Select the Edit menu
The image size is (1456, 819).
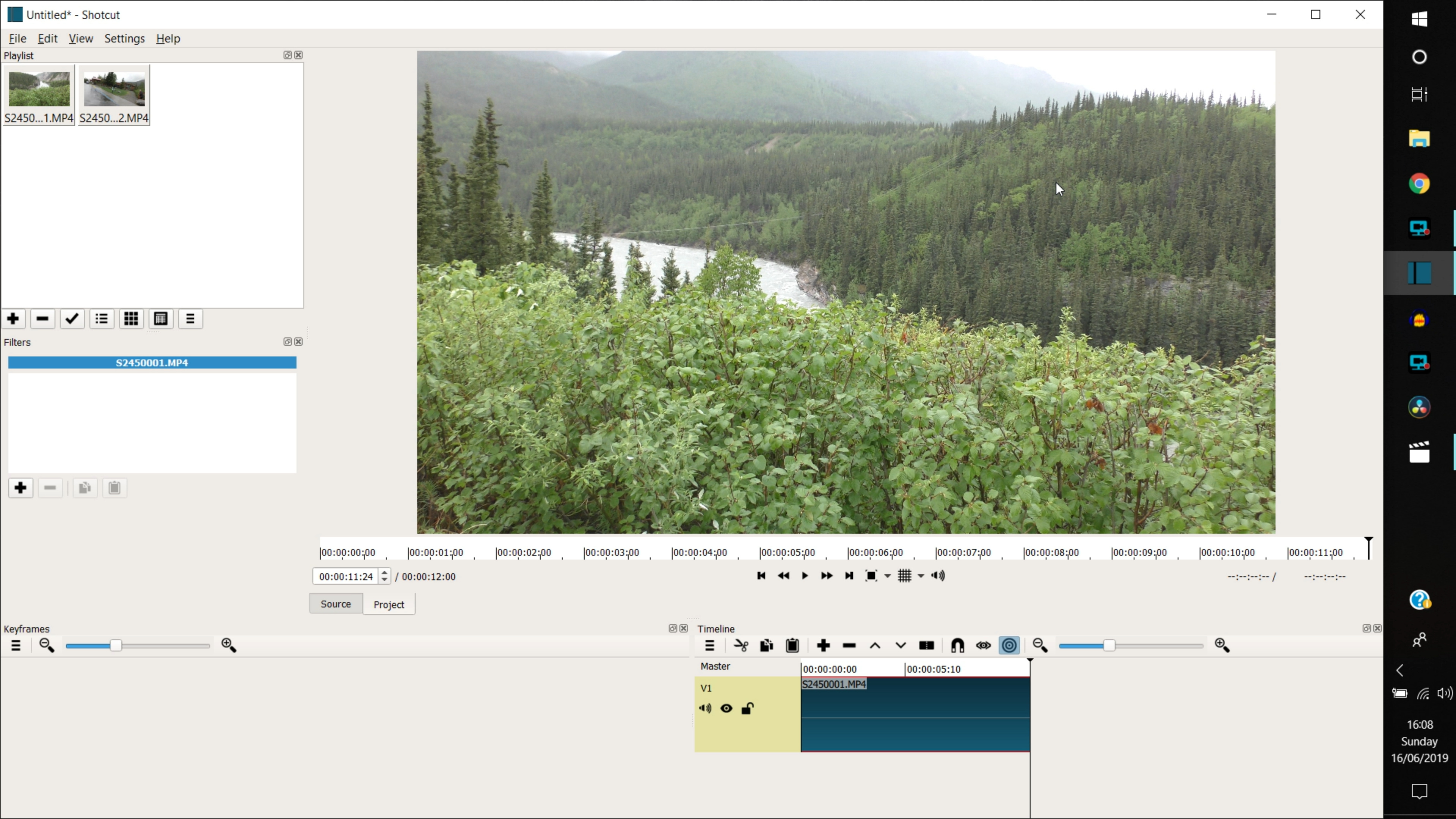pos(47,38)
